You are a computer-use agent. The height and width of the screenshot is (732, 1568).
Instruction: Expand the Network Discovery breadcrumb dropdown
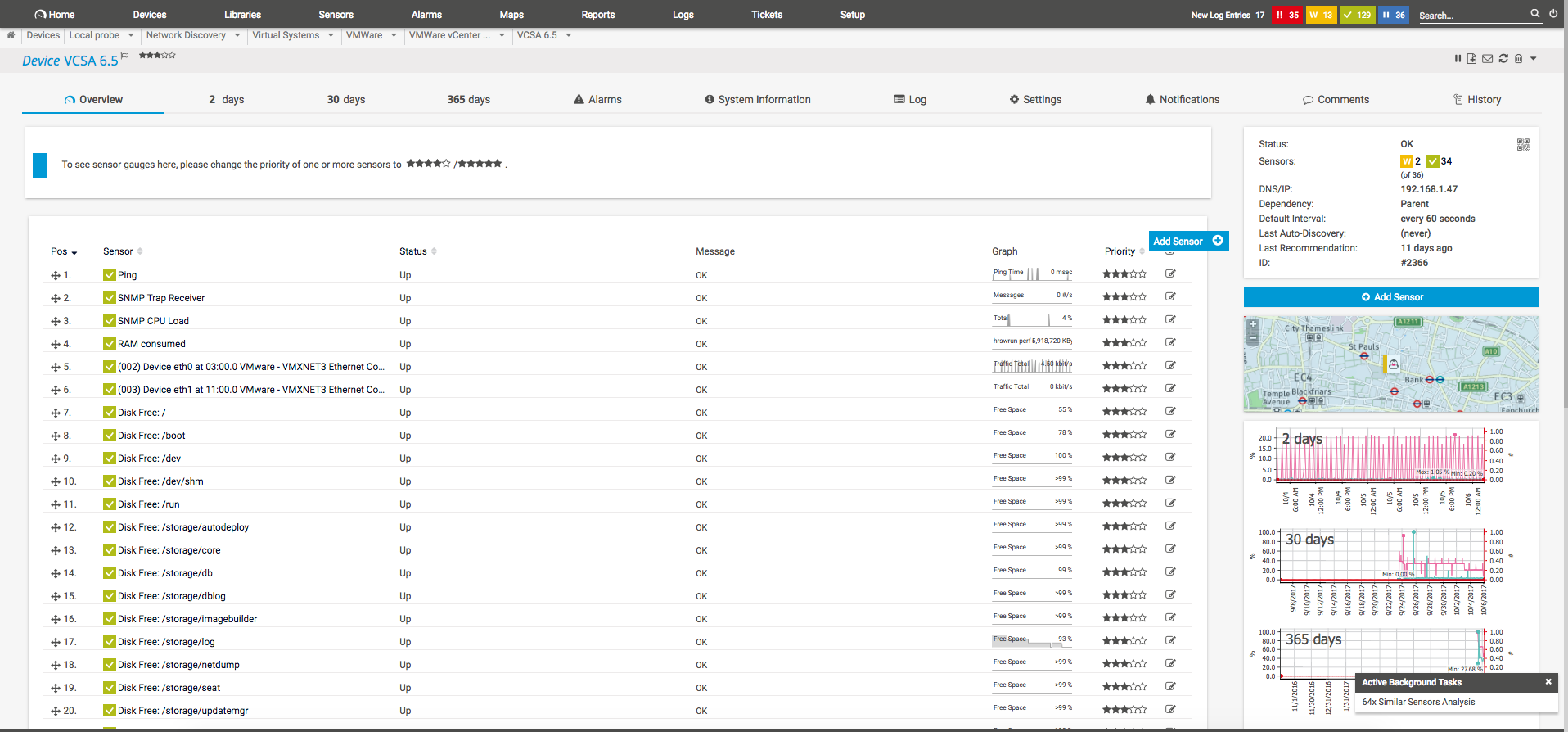[237, 35]
